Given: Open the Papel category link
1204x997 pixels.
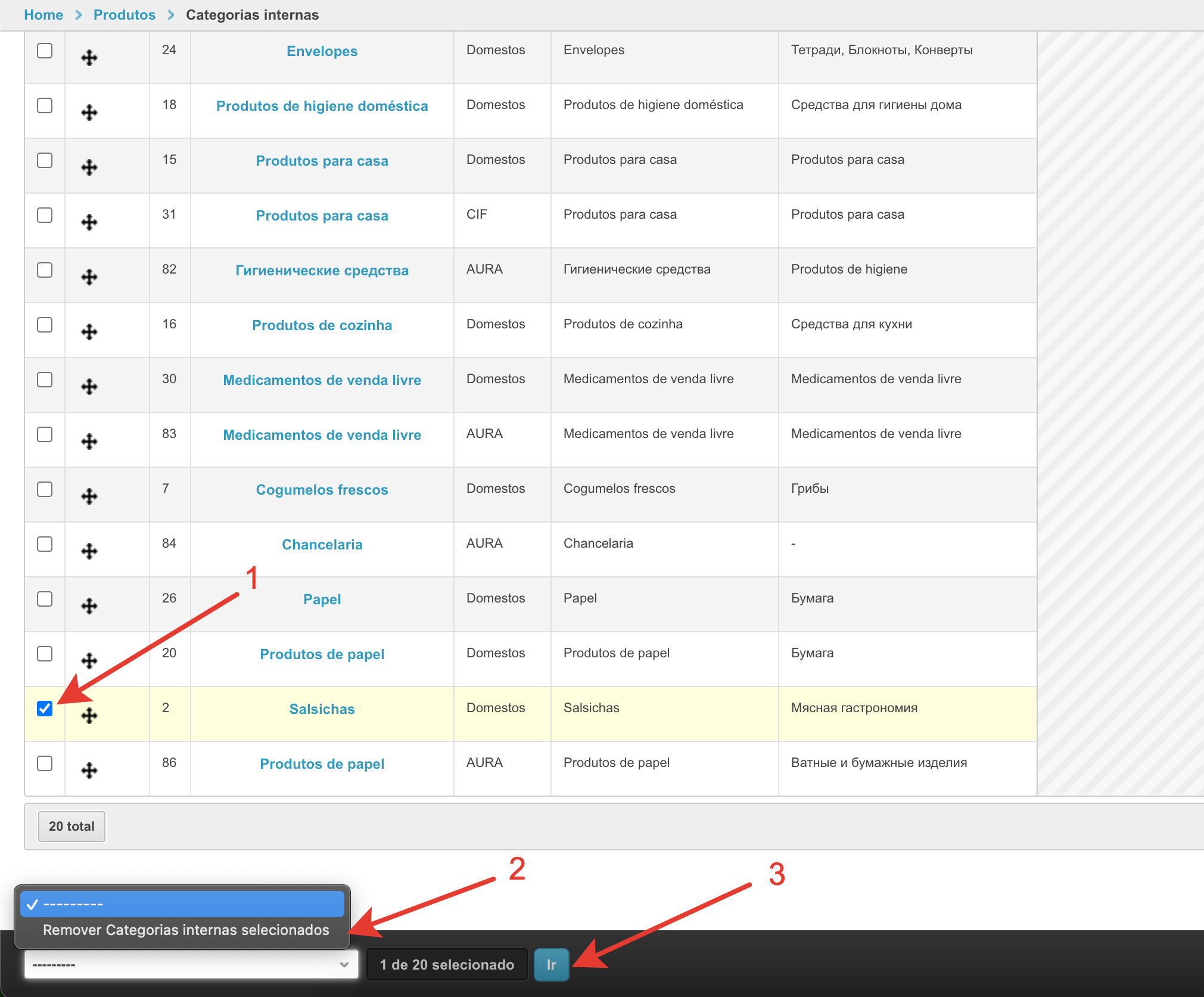Looking at the screenshot, I should point(322,600).
